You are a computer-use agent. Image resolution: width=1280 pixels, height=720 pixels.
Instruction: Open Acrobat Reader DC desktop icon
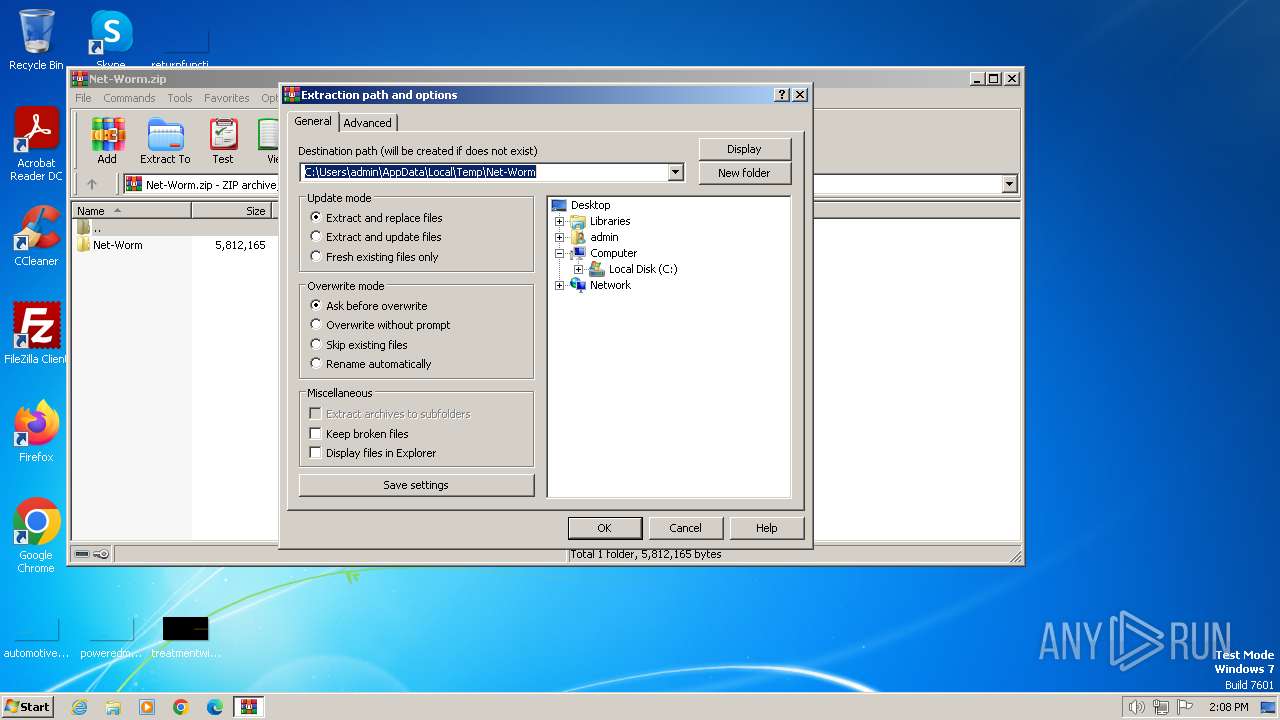pyautogui.click(x=36, y=144)
